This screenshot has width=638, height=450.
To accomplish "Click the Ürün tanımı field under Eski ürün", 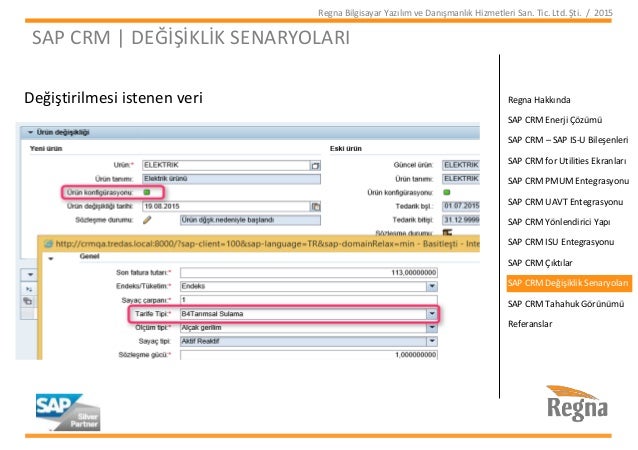I will pyautogui.click(x=461, y=179).
